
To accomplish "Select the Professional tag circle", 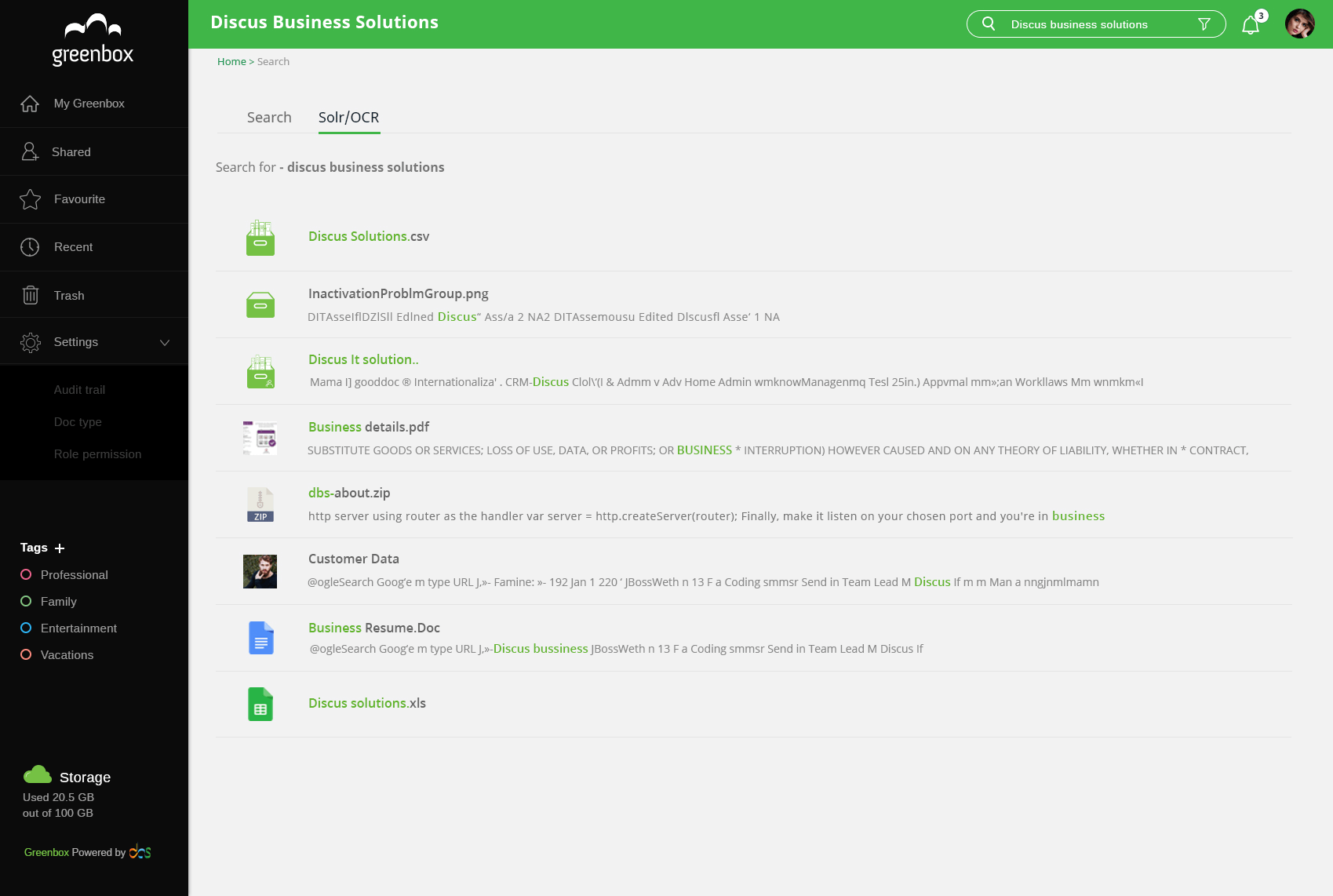I will tap(26, 575).
